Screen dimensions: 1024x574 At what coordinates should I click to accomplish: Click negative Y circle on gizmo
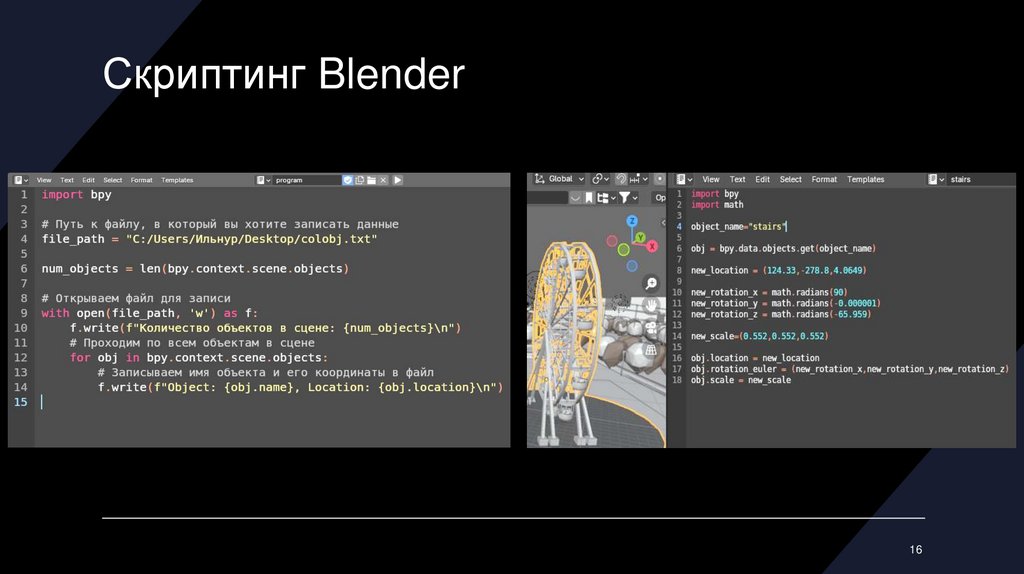[624, 249]
